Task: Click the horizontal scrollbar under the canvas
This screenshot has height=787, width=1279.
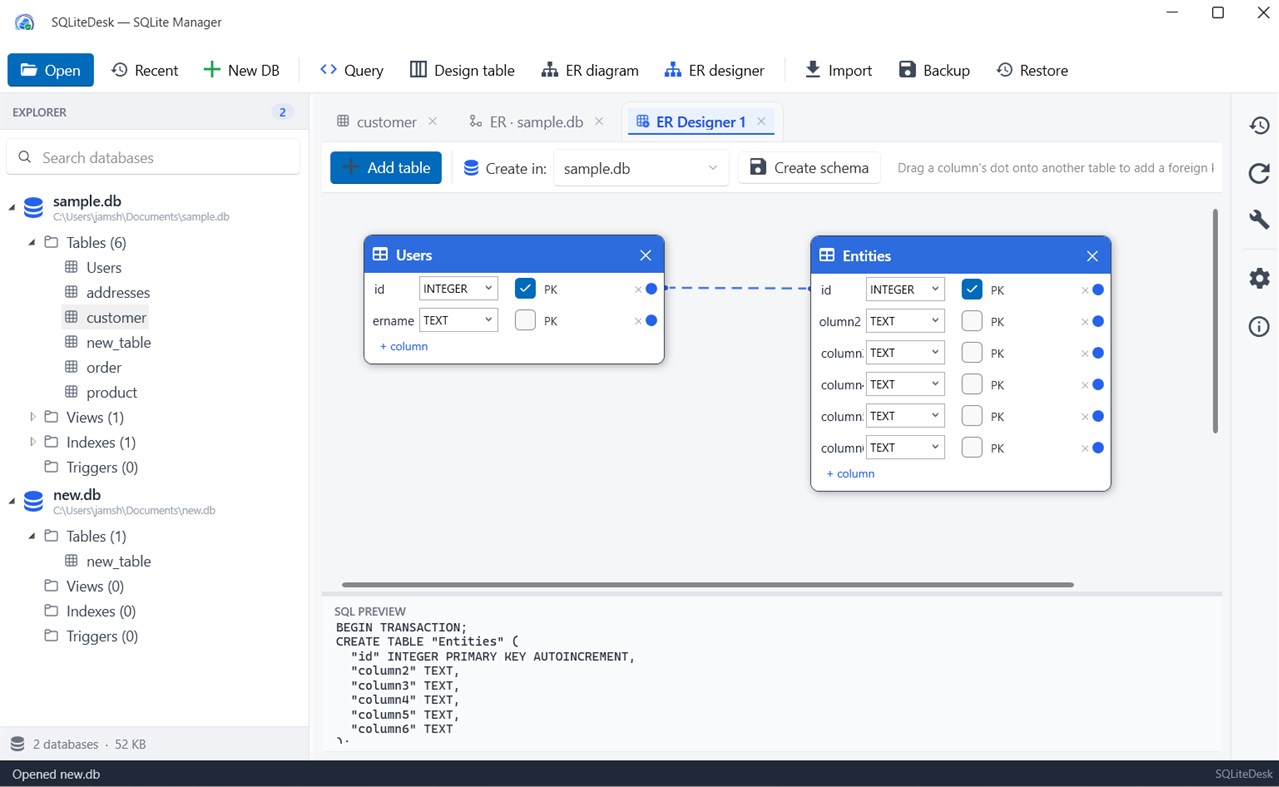Action: 708,585
